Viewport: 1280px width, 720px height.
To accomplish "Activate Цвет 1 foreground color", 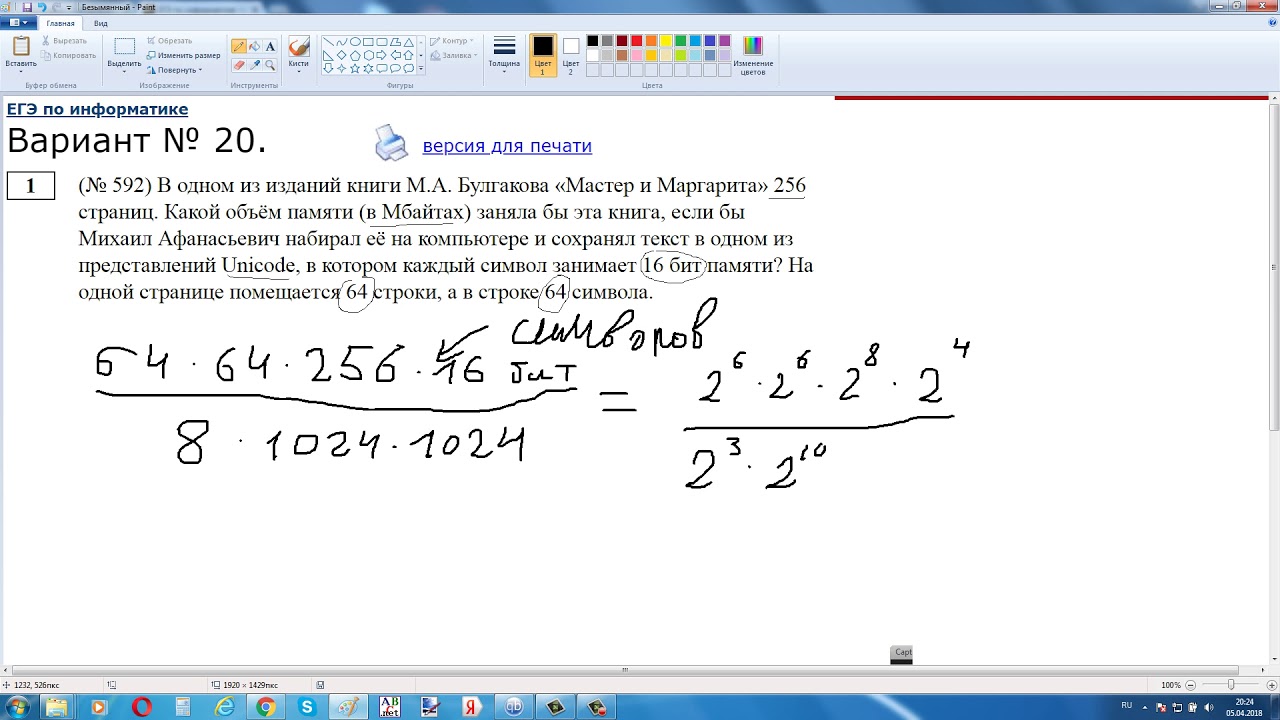I will coord(543,55).
